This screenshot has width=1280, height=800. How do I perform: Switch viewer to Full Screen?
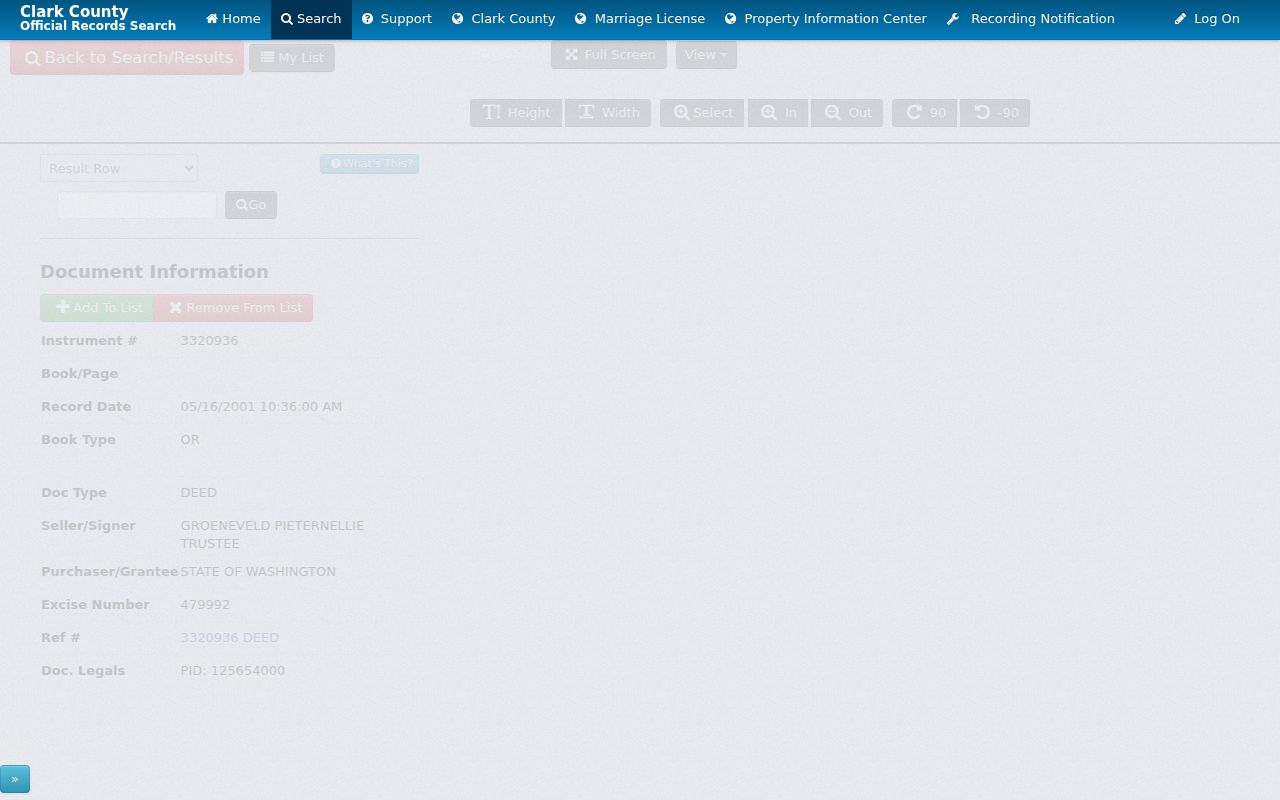point(609,55)
